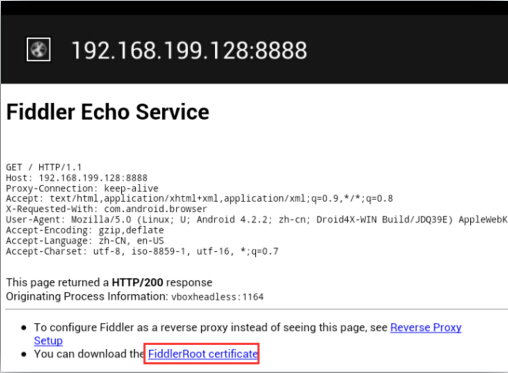The height and width of the screenshot is (373, 508).
Task: Click the 192.168.199.128:8888 URL field
Action: pos(189,50)
